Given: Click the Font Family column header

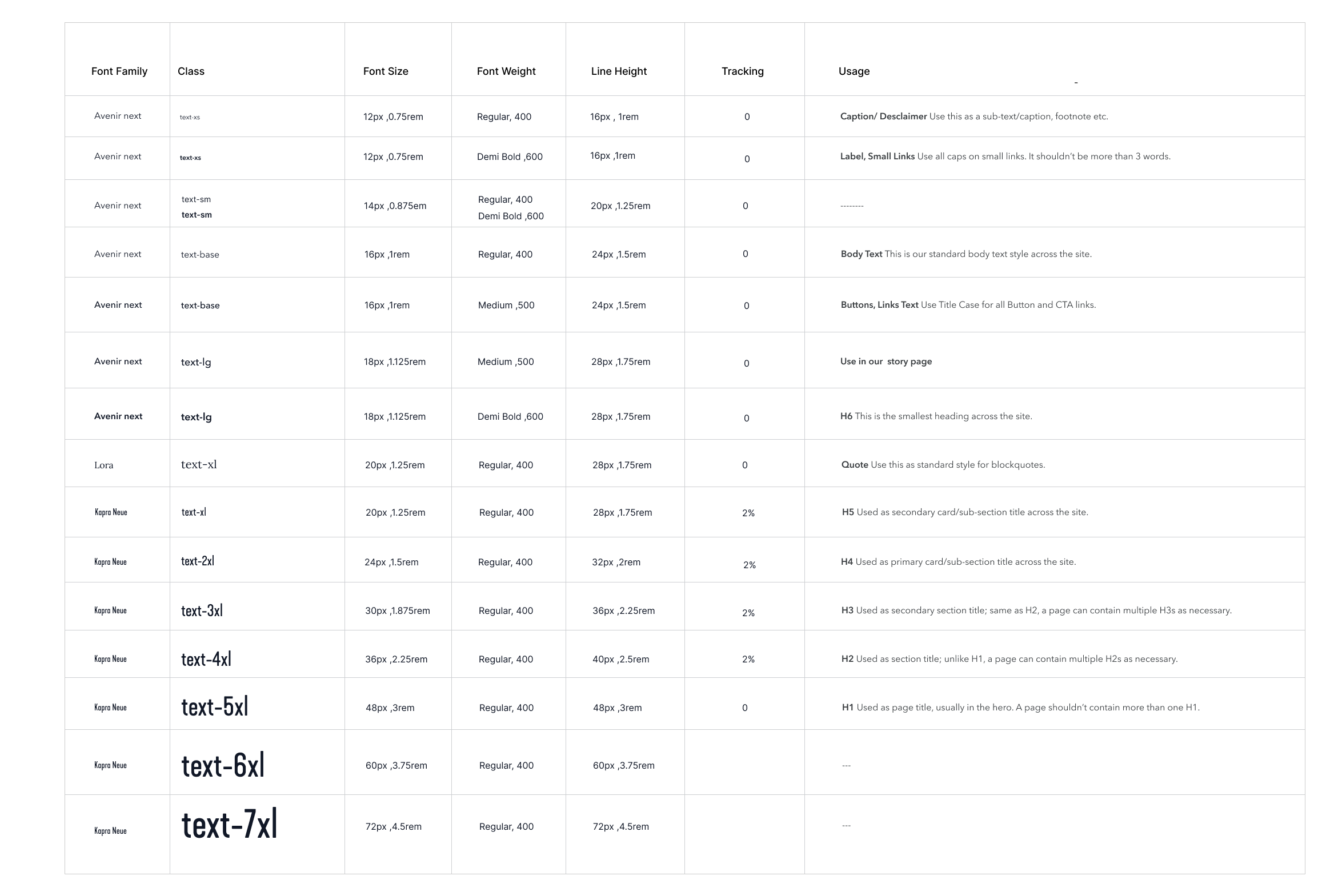Looking at the screenshot, I should point(119,71).
